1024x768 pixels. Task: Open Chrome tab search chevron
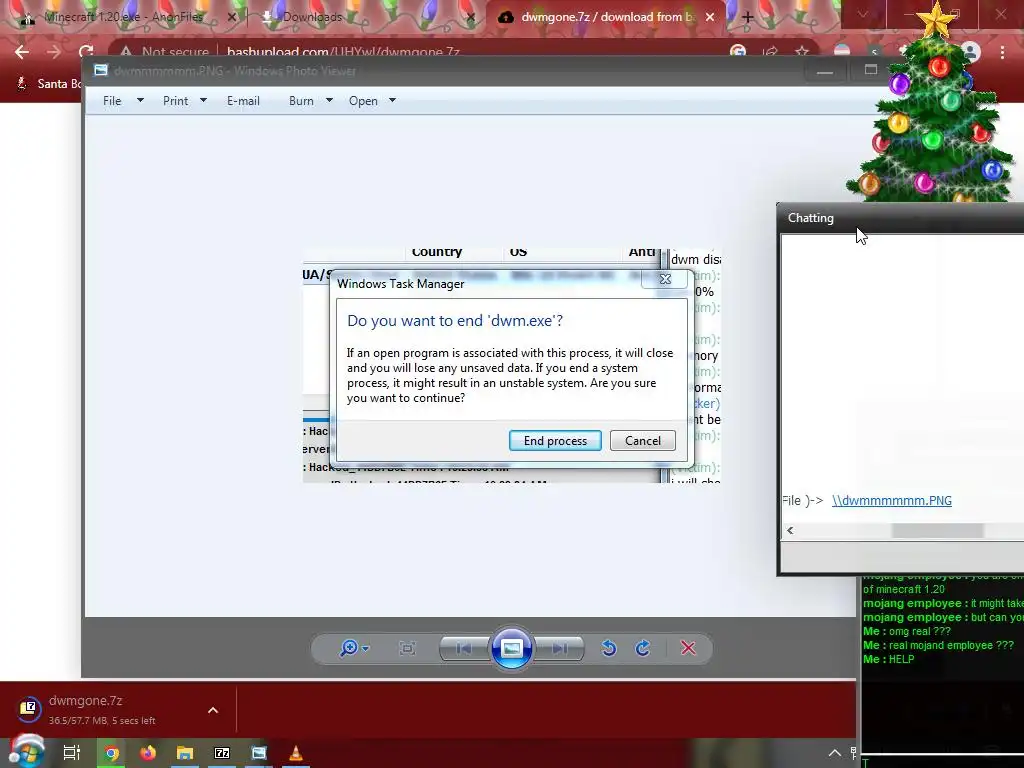click(863, 14)
